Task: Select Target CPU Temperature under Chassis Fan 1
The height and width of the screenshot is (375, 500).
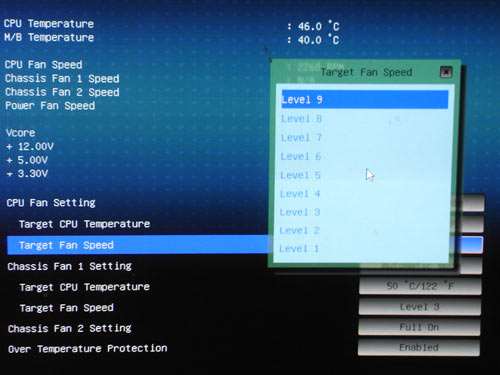Action: tap(85, 287)
